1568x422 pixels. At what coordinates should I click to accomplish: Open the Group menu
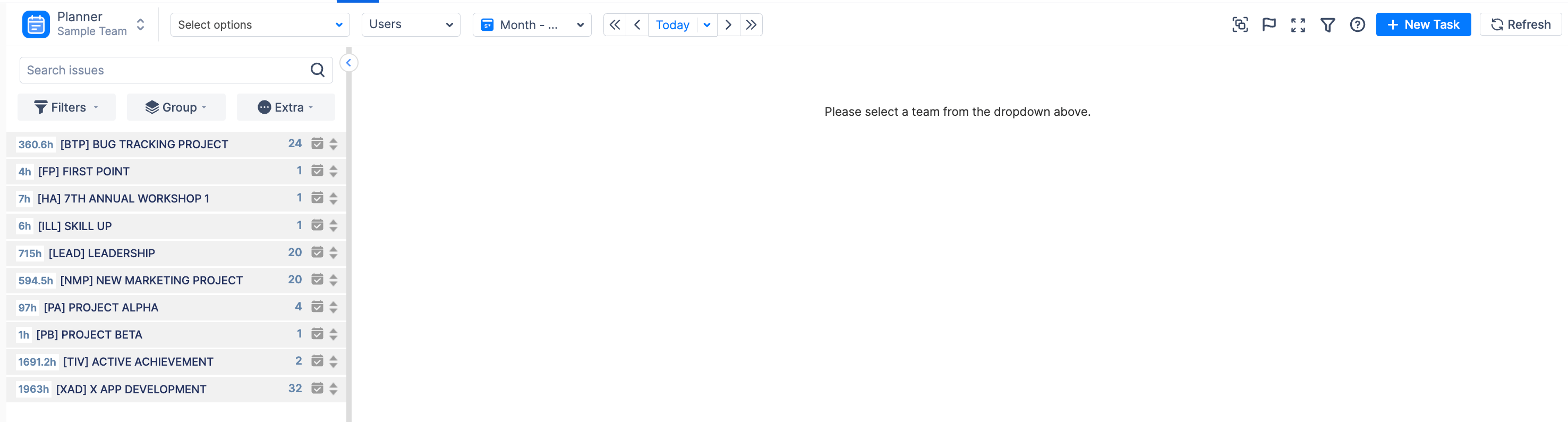pos(176,107)
